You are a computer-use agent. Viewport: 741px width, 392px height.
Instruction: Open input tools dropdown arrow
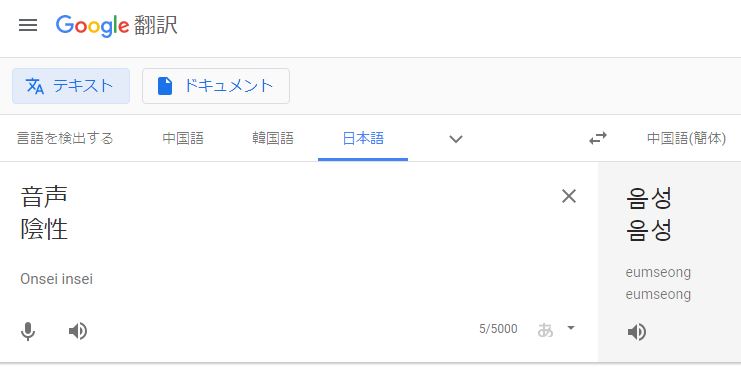coord(571,328)
